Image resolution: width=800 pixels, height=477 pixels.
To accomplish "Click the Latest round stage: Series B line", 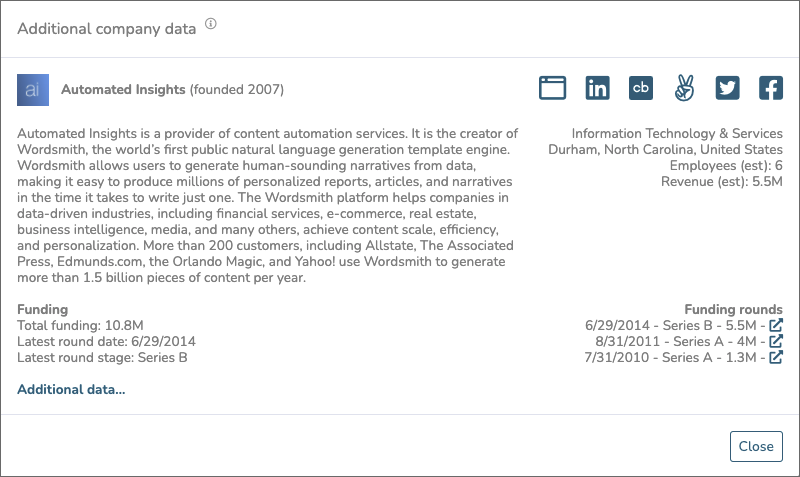I will click(x=102, y=357).
